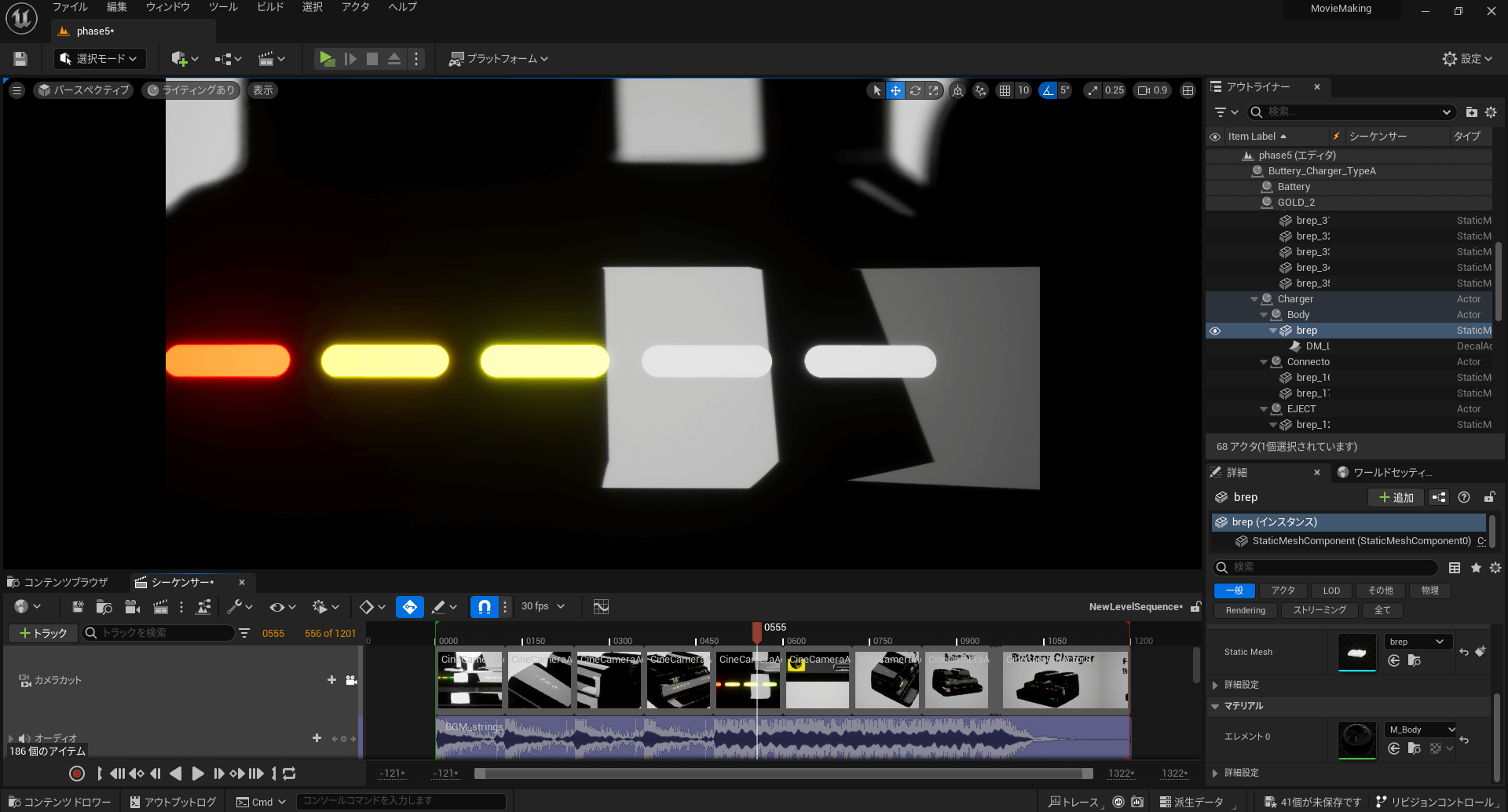The image size is (1508, 812).
Task: Open the 選択モード mode dropdown
Action: tap(100, 59)
